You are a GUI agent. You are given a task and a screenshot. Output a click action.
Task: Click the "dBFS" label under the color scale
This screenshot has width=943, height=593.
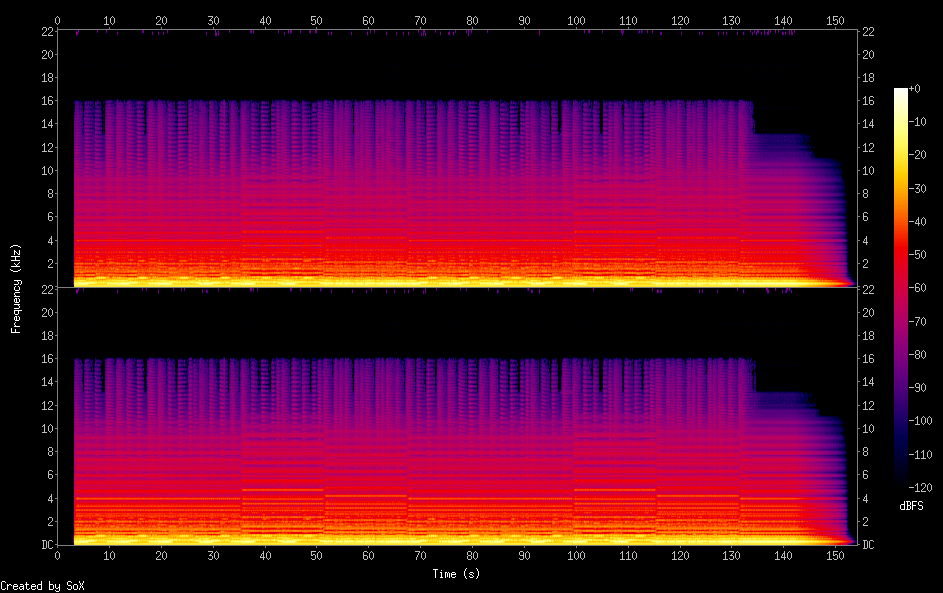(911, 506)
